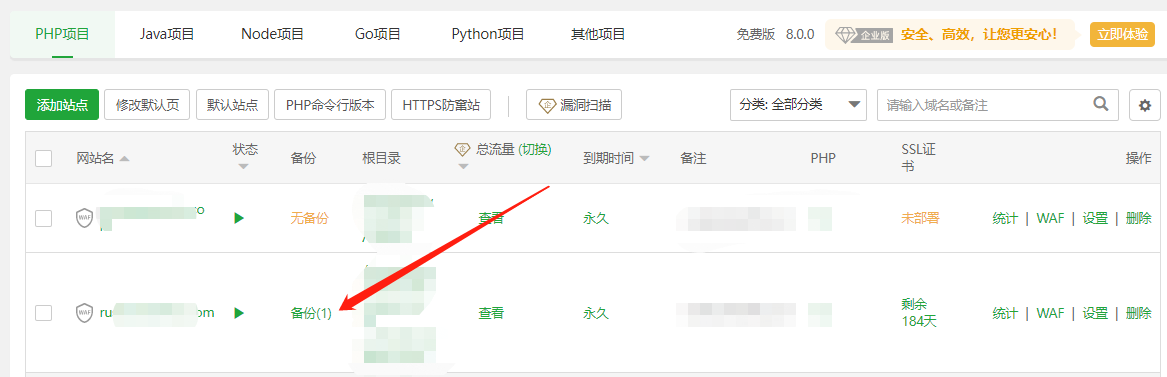Click 删除 for first site row
Screen dimensions: 1167x377
[1139, 218]
